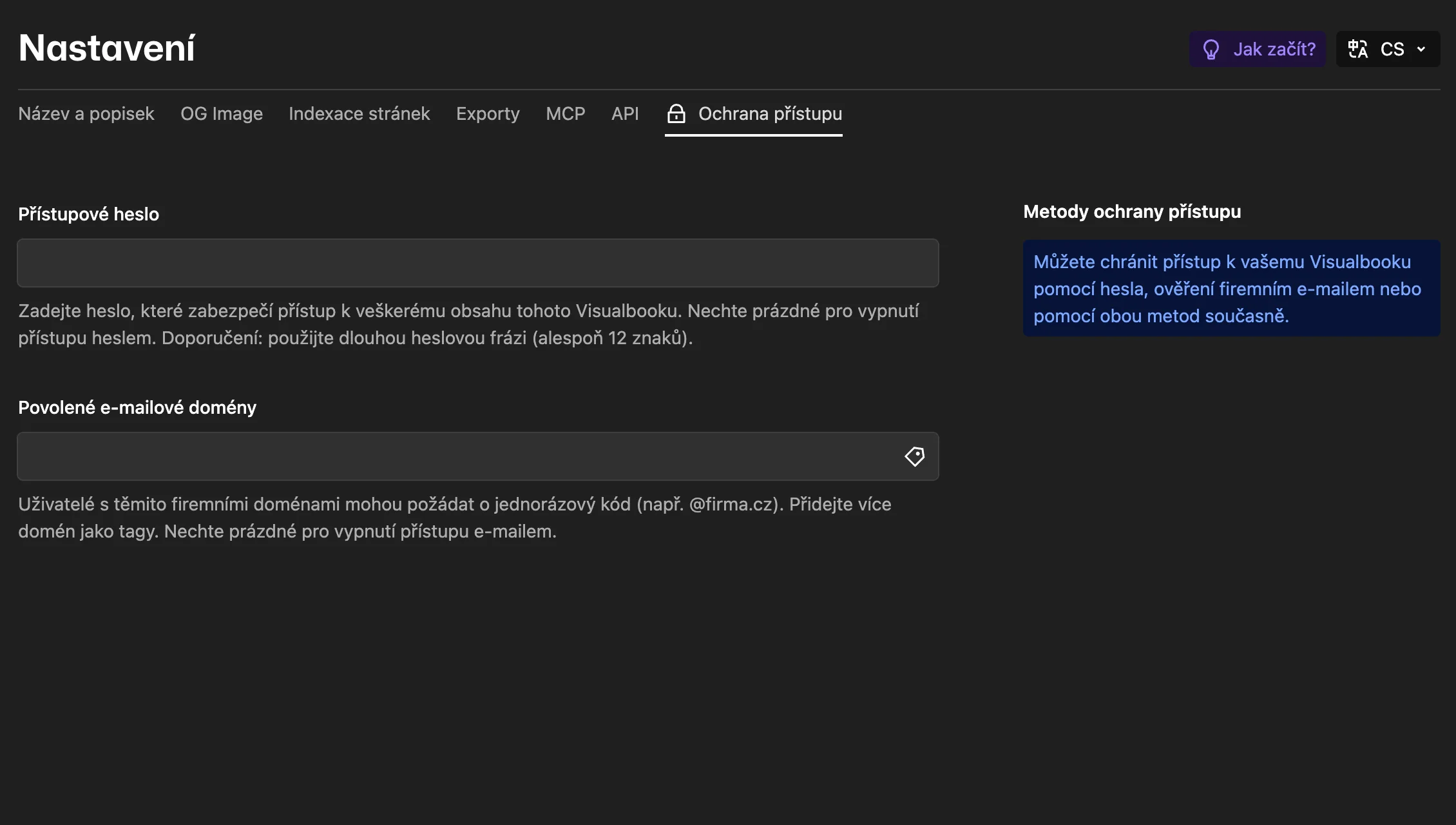Click the blue access protection info box

point(1231,288)
